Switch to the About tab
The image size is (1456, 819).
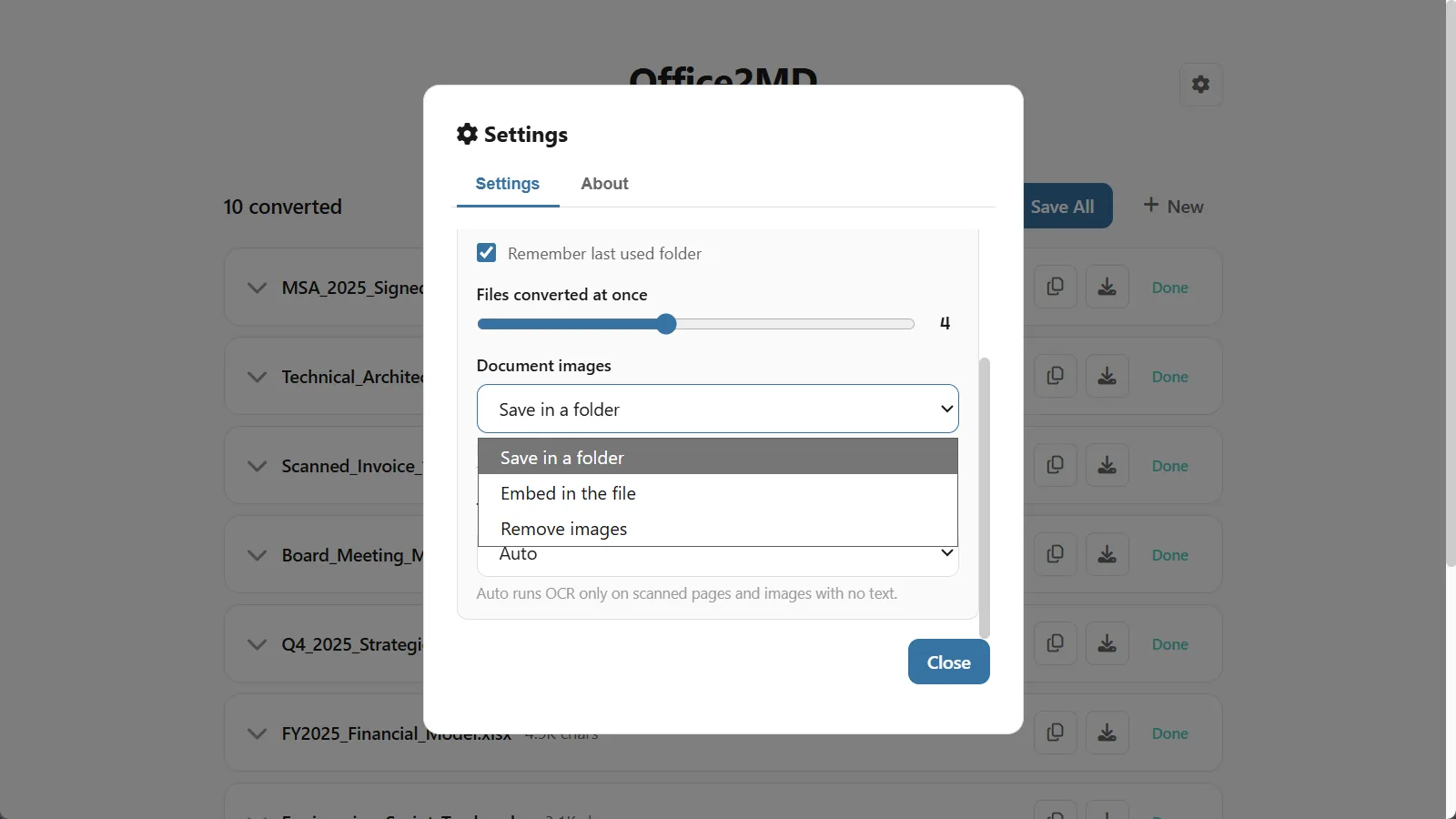coord(604,184)
